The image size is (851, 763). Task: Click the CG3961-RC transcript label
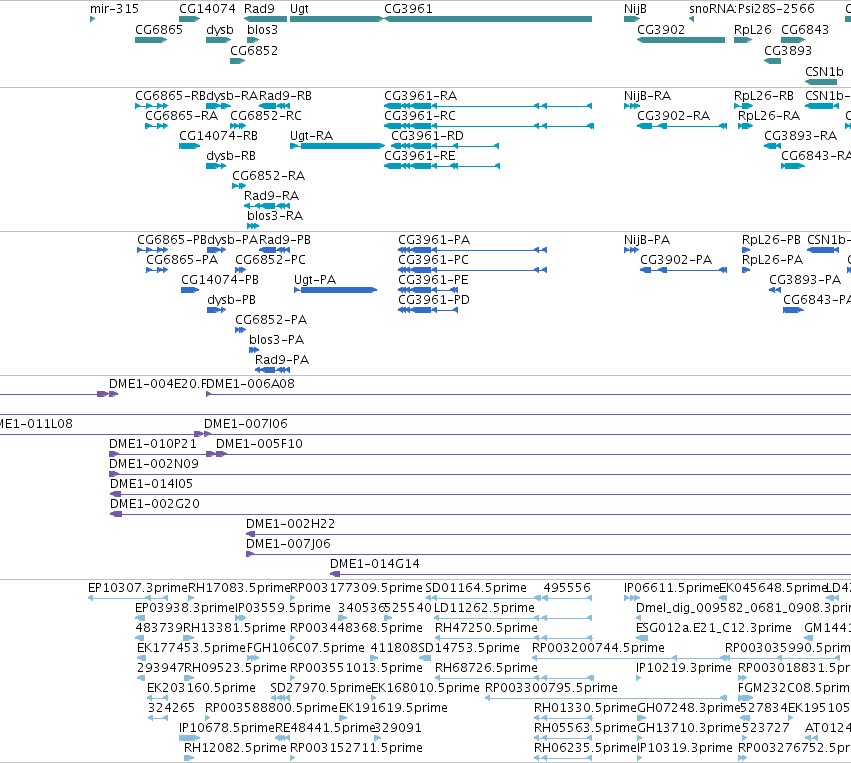pos(420,116)
